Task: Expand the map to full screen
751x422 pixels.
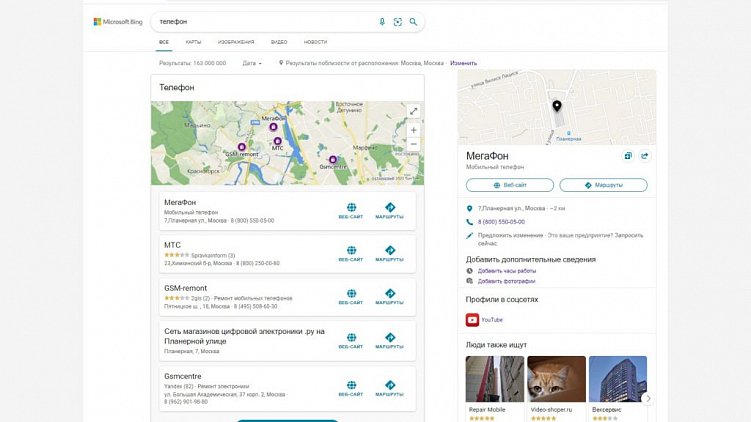Action: (x=413, y=112)
